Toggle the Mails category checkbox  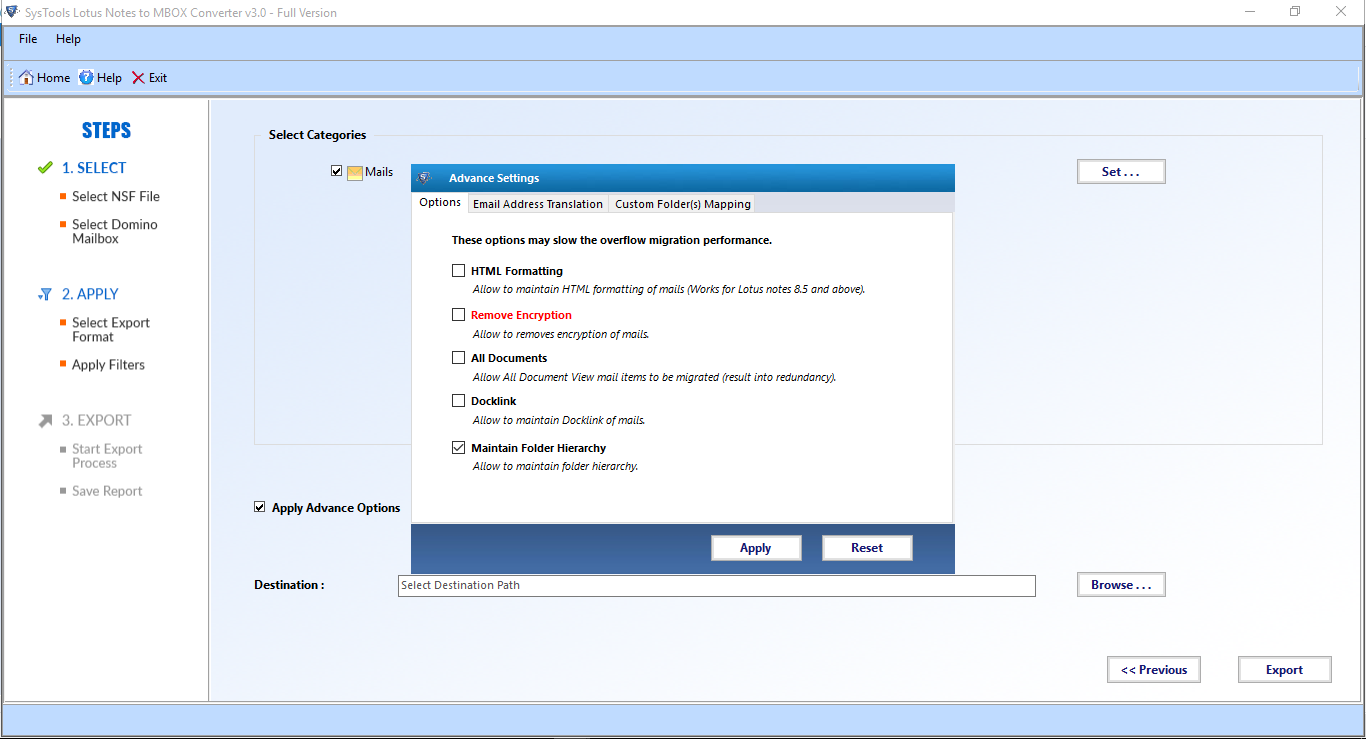coord(337,171)
